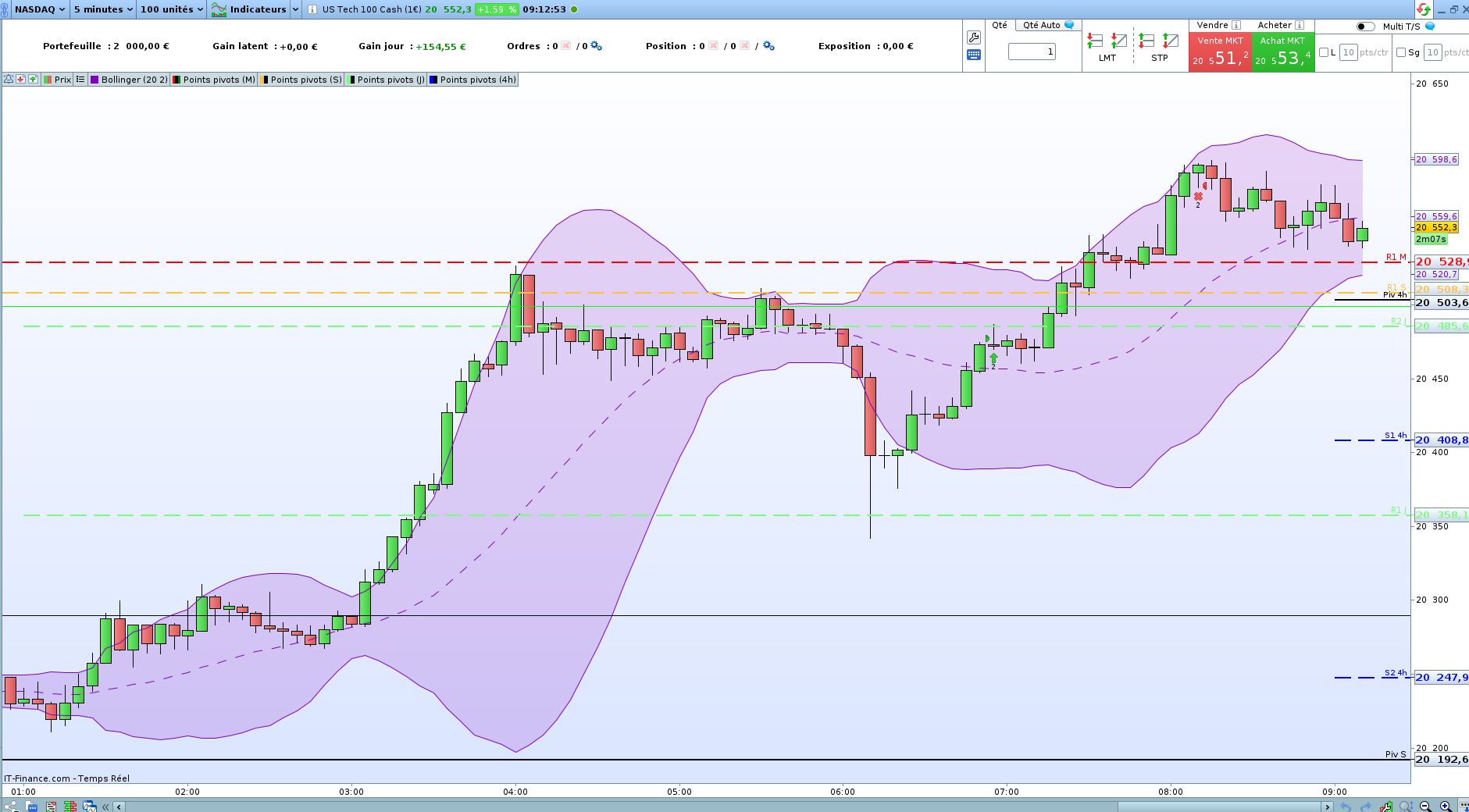Open order settings gears icon
Screen dimensions: 1469x812
[x=596, y=46]
